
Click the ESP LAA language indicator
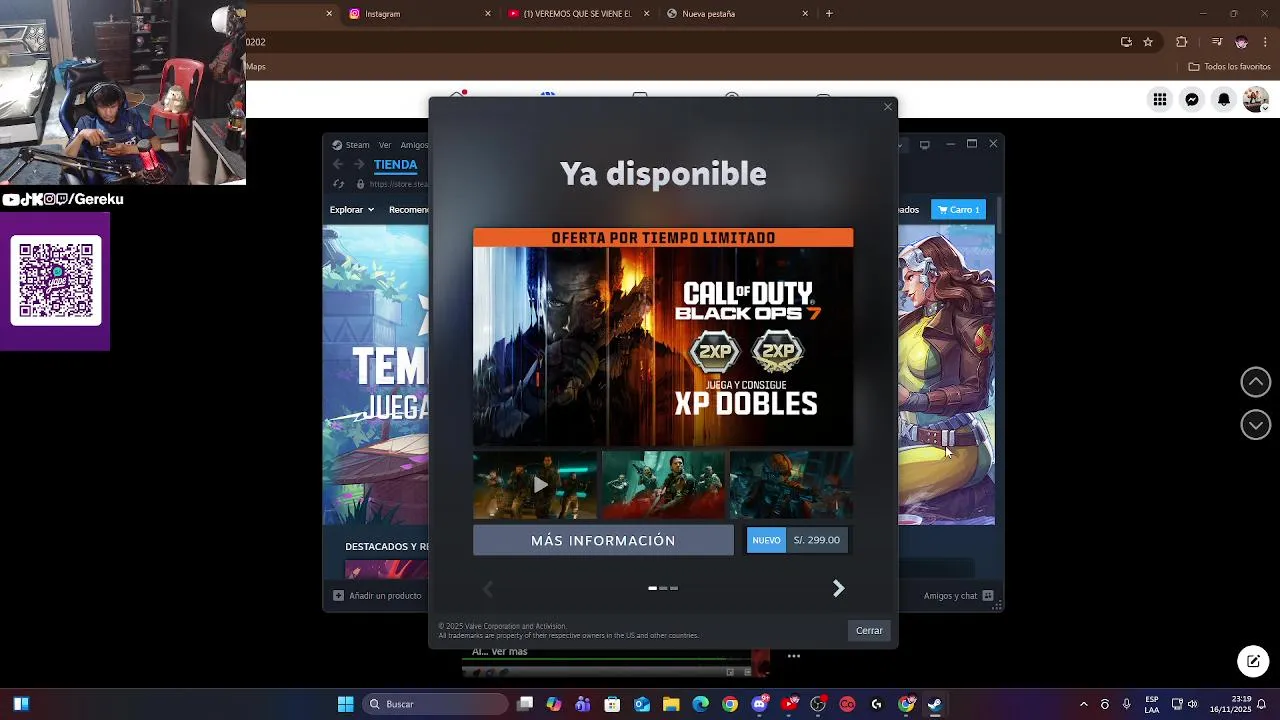pos(1152,704)
